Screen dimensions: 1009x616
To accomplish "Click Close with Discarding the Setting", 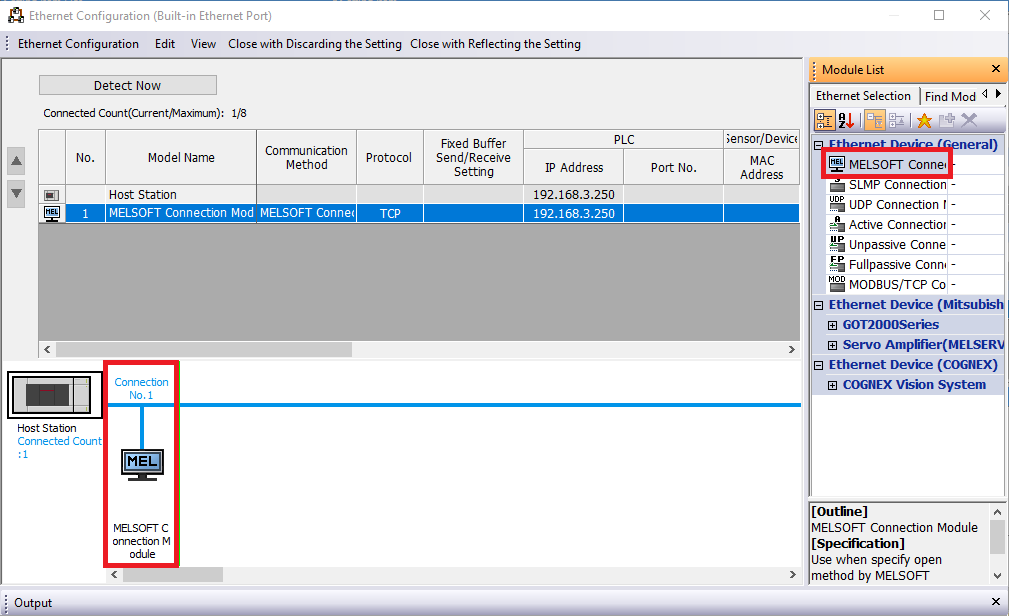I will (315, 44).
